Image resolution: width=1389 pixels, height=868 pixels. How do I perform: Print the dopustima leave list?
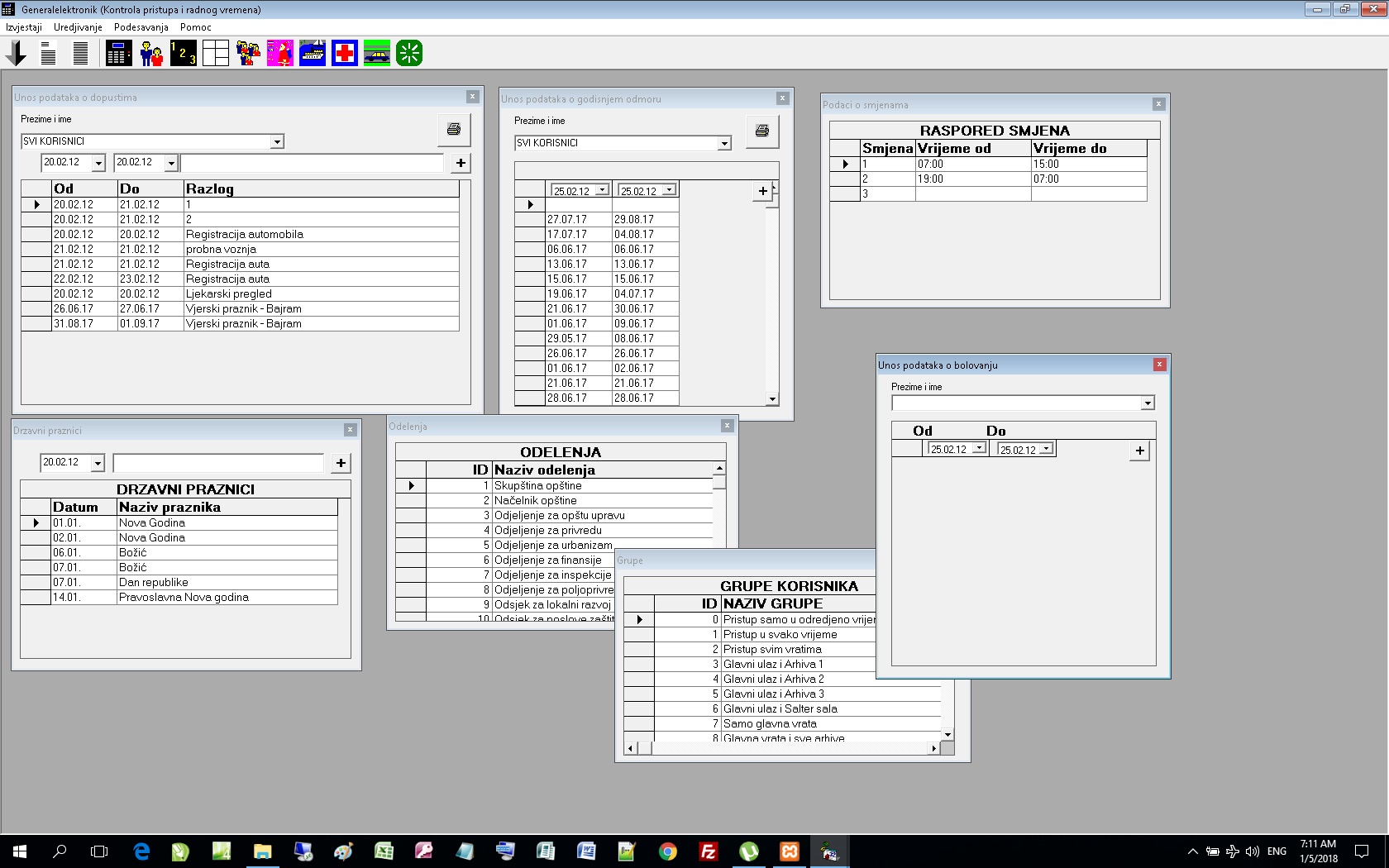tap(454, 130)
